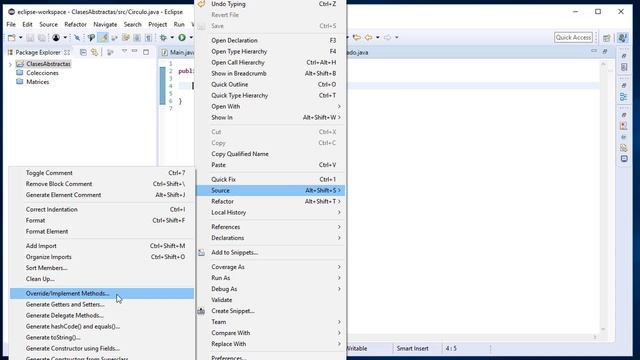Select the ClasesAbstractas project

pyautogui.click(x=48, y=64)
